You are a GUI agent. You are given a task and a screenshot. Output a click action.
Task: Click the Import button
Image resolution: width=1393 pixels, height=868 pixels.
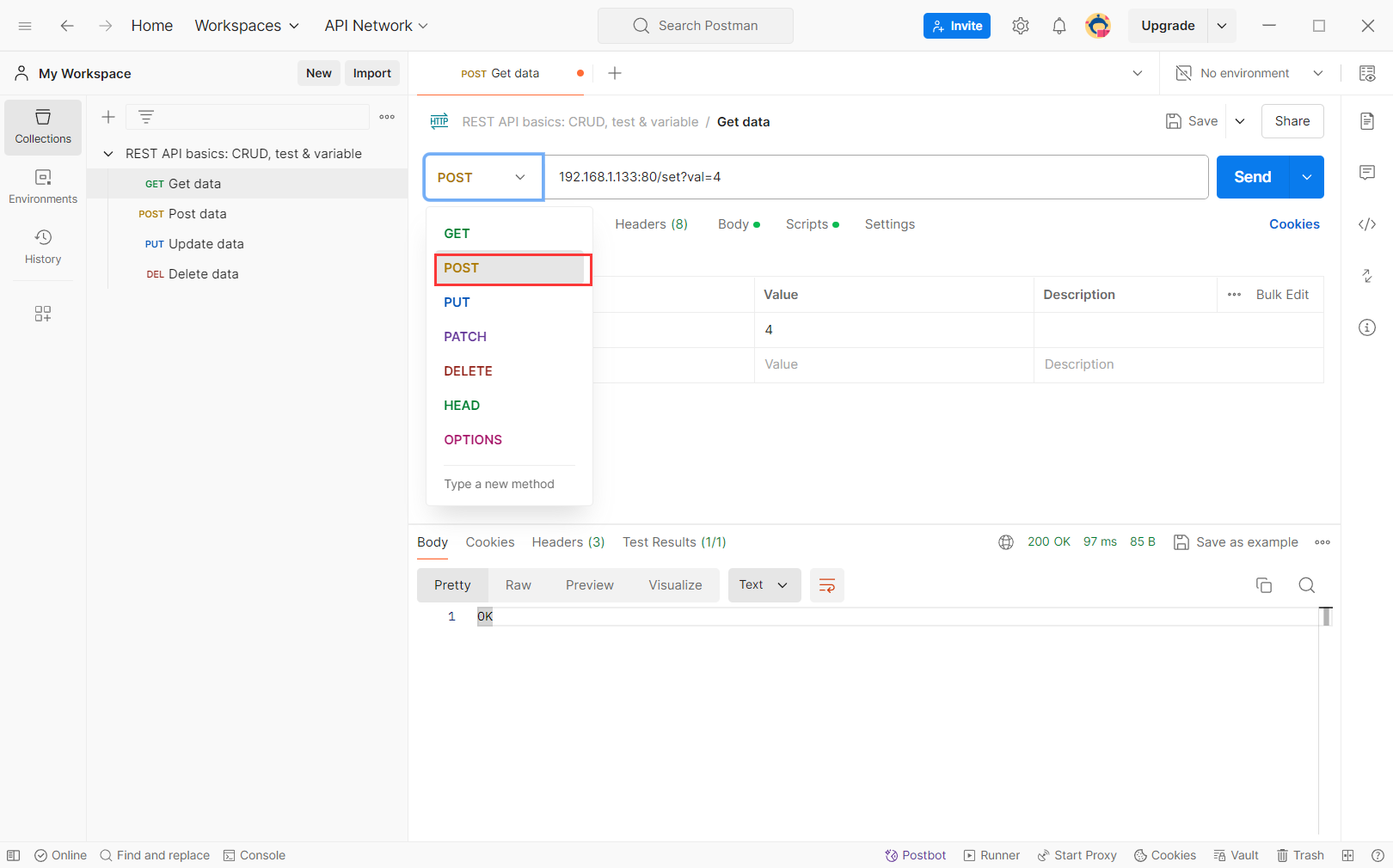click(372, 73)
